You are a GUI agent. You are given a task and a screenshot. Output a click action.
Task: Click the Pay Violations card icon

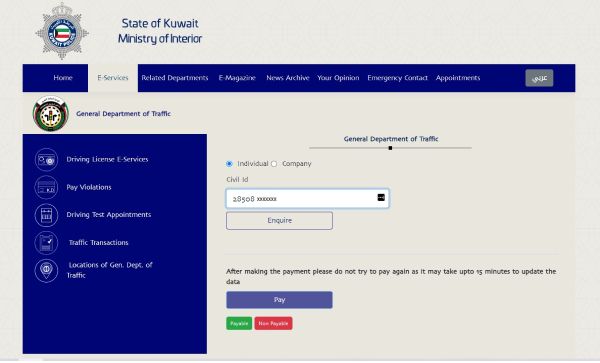(46, 187)
